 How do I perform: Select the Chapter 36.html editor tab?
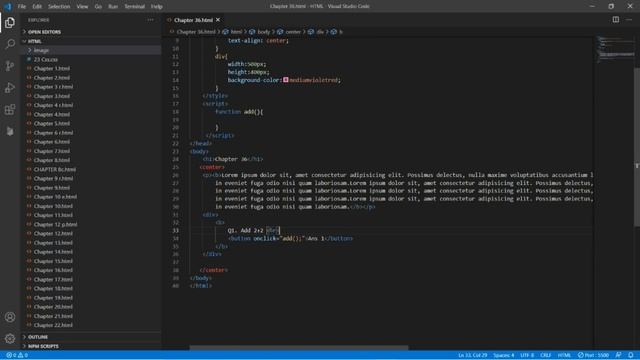(193, 20)
